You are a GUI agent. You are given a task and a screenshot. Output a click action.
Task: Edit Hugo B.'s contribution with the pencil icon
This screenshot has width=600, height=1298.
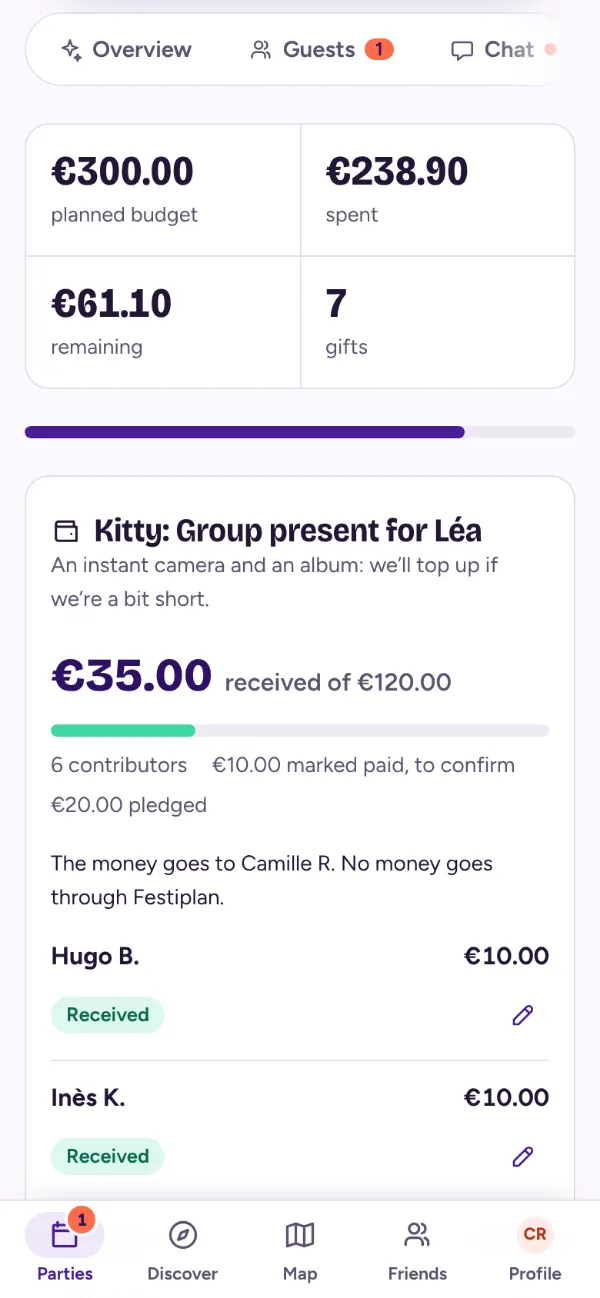click(522, 1015)
